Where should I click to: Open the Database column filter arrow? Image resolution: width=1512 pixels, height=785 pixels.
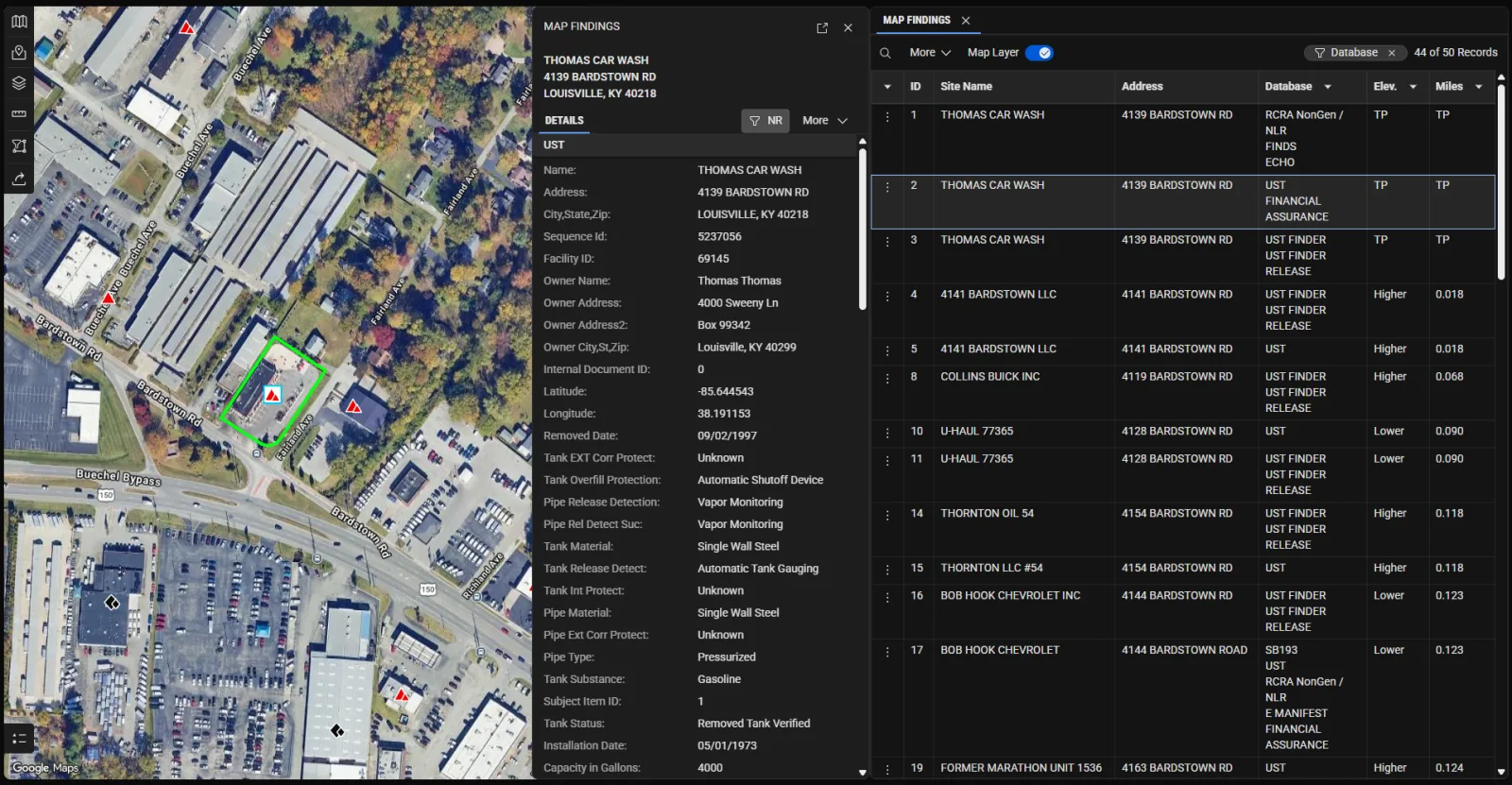click(x=1327, y=87)
